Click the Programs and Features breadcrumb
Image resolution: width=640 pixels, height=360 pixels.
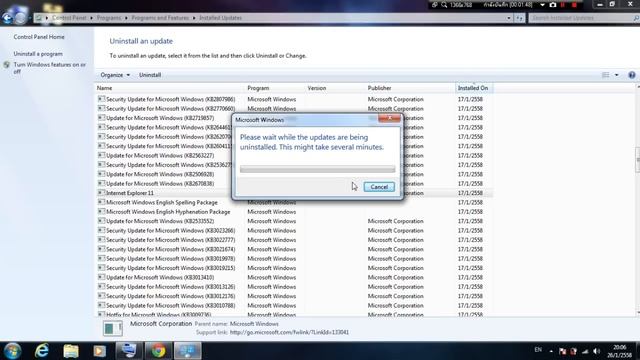click(160, 18)
